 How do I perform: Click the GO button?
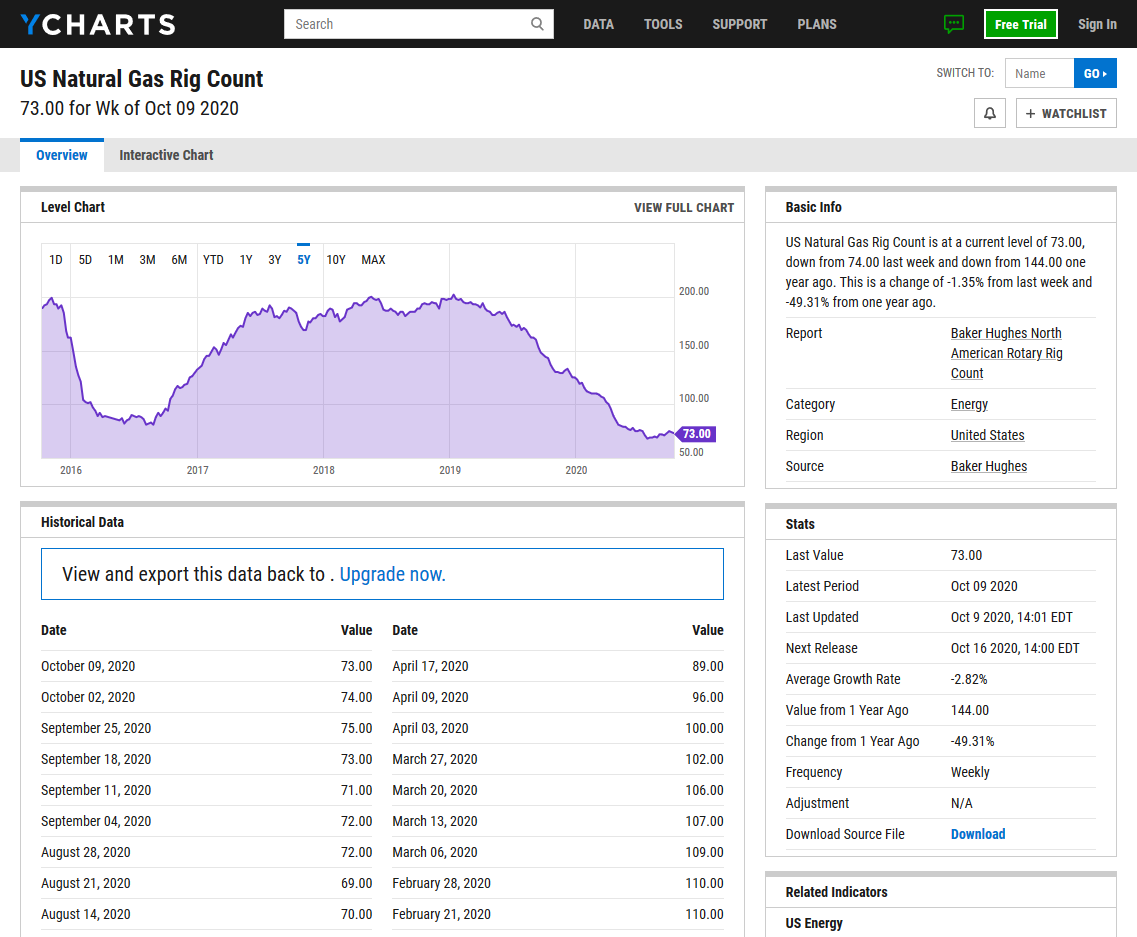pyautogui.click(x=1095, y=73)
